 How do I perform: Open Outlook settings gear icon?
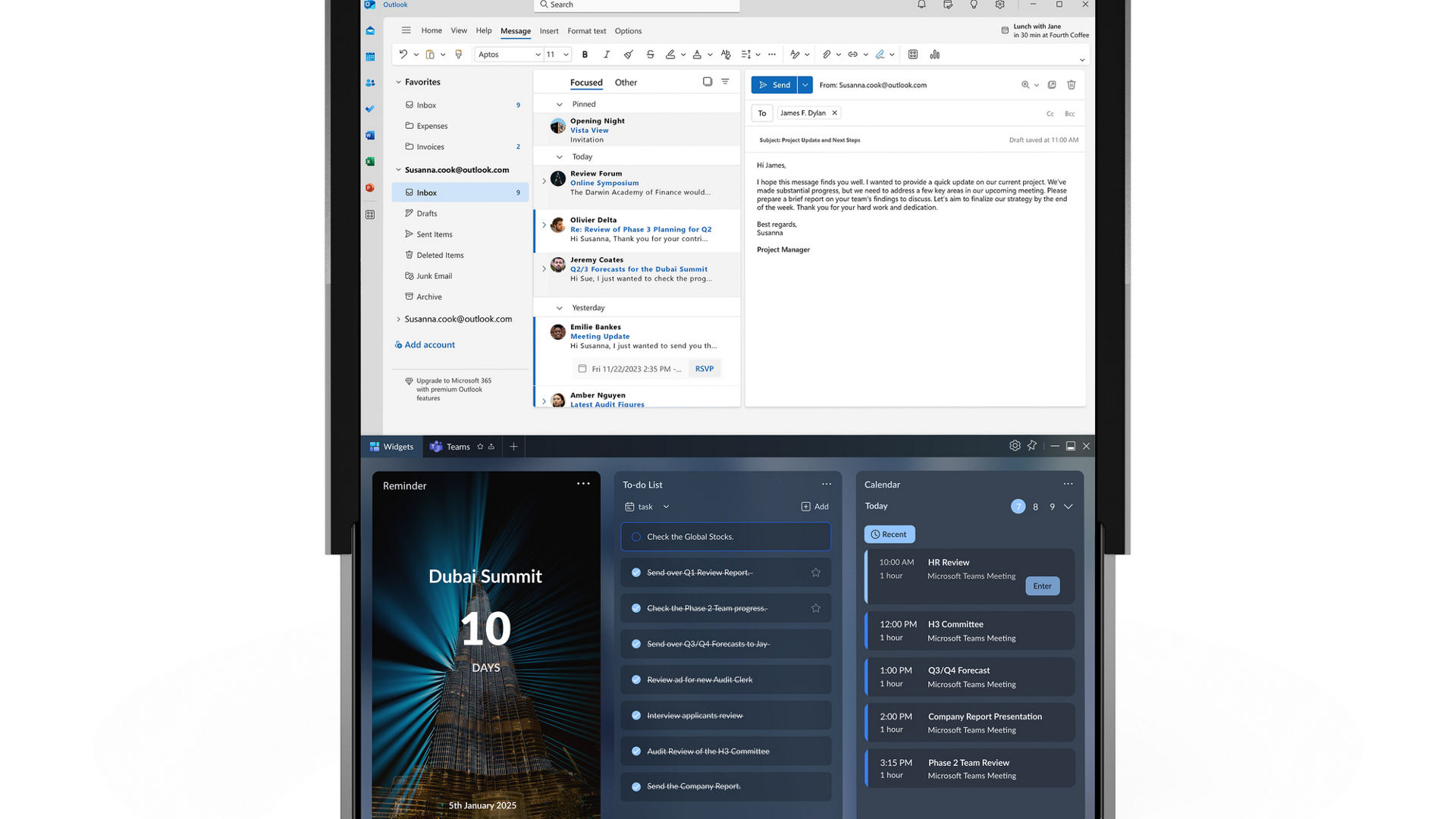(x=1000, y=5)
